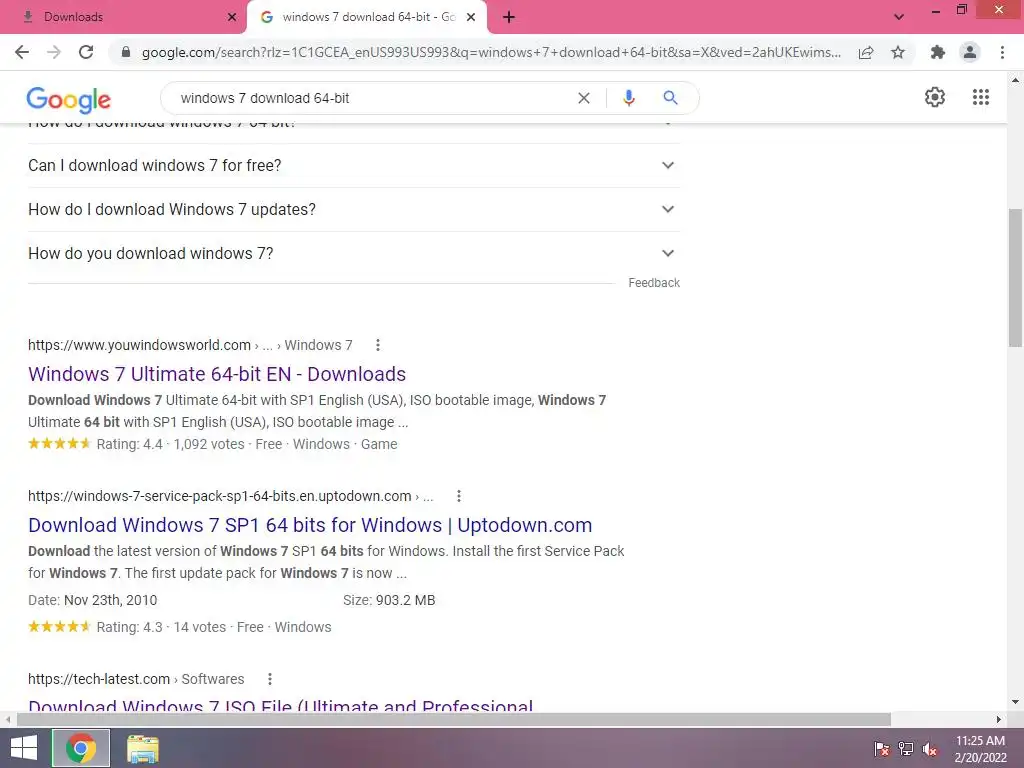The height and width of the screenshot is (768, 1024).
Task: Click the muted volume tray icon
Action: (930, 748)
